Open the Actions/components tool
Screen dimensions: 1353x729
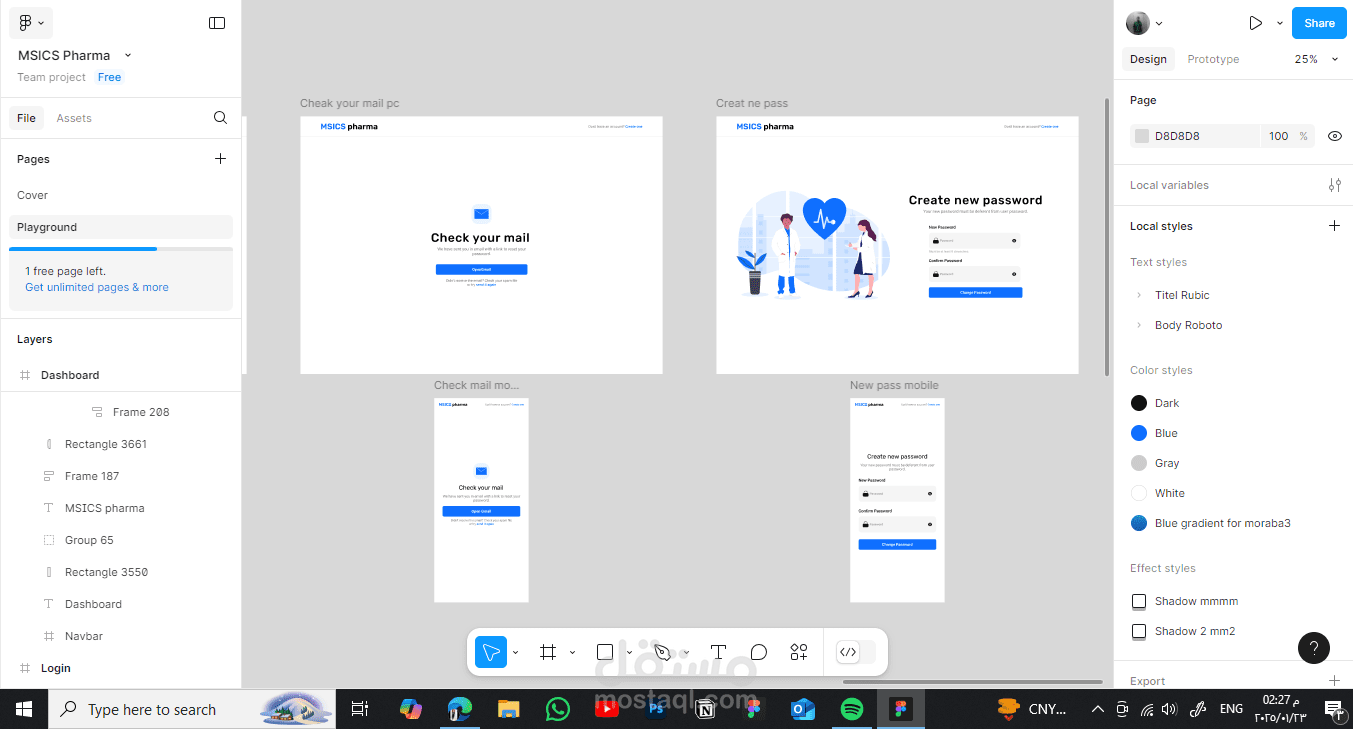[x=799, y=652]
